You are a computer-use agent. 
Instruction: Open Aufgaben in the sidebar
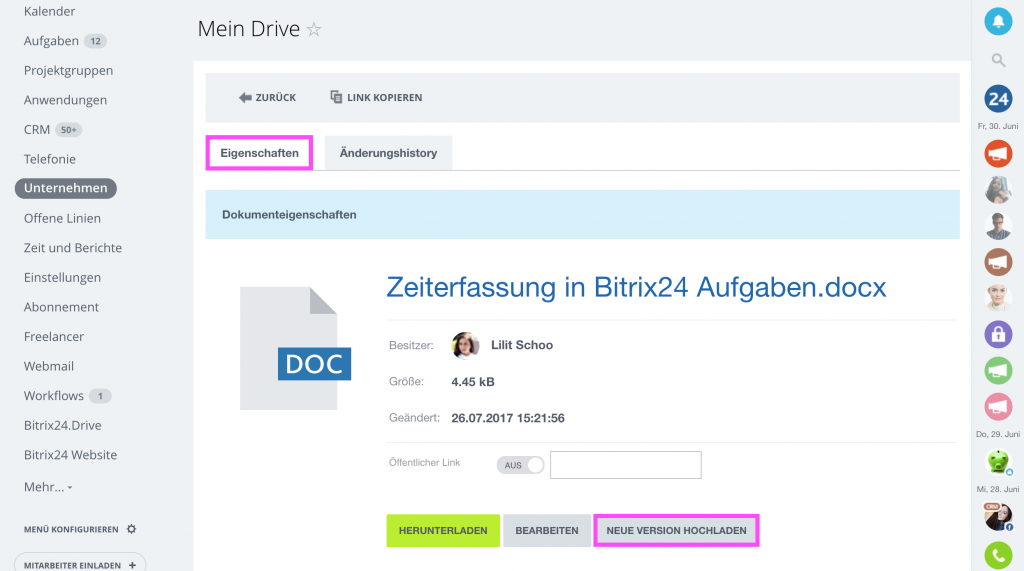click(x=51, y=41)
